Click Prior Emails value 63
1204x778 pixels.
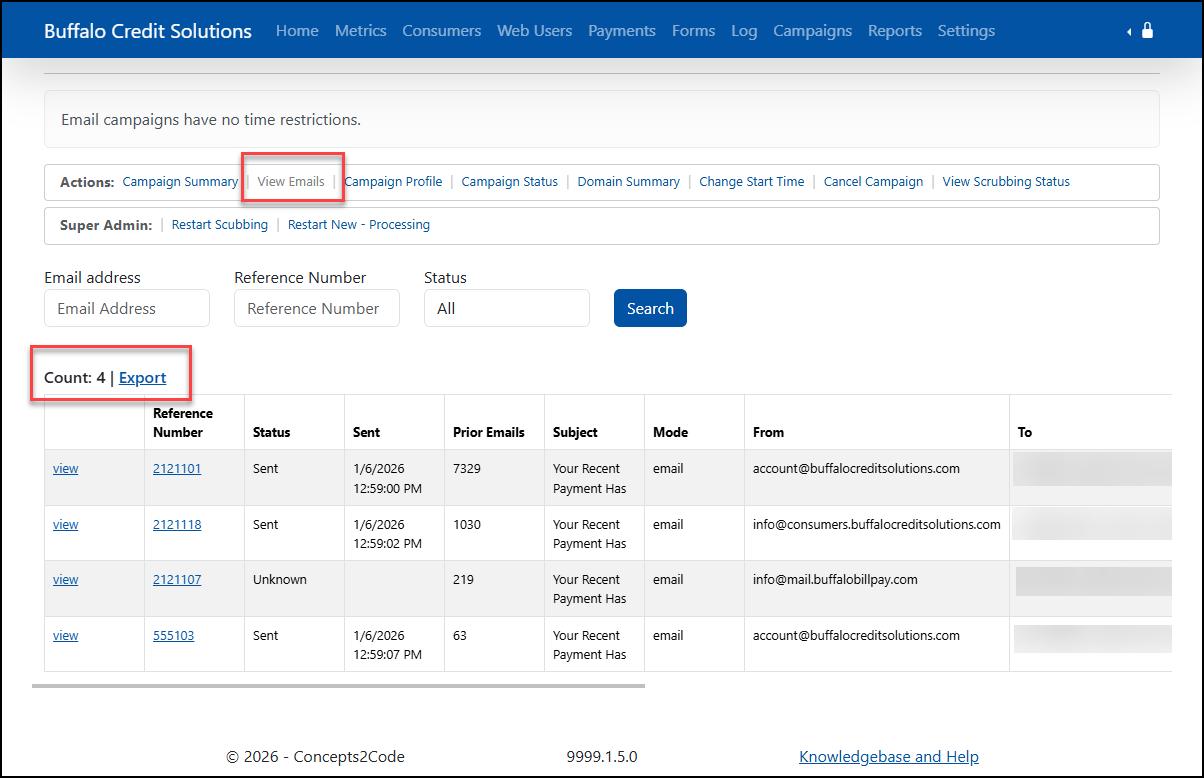(460, 635)
